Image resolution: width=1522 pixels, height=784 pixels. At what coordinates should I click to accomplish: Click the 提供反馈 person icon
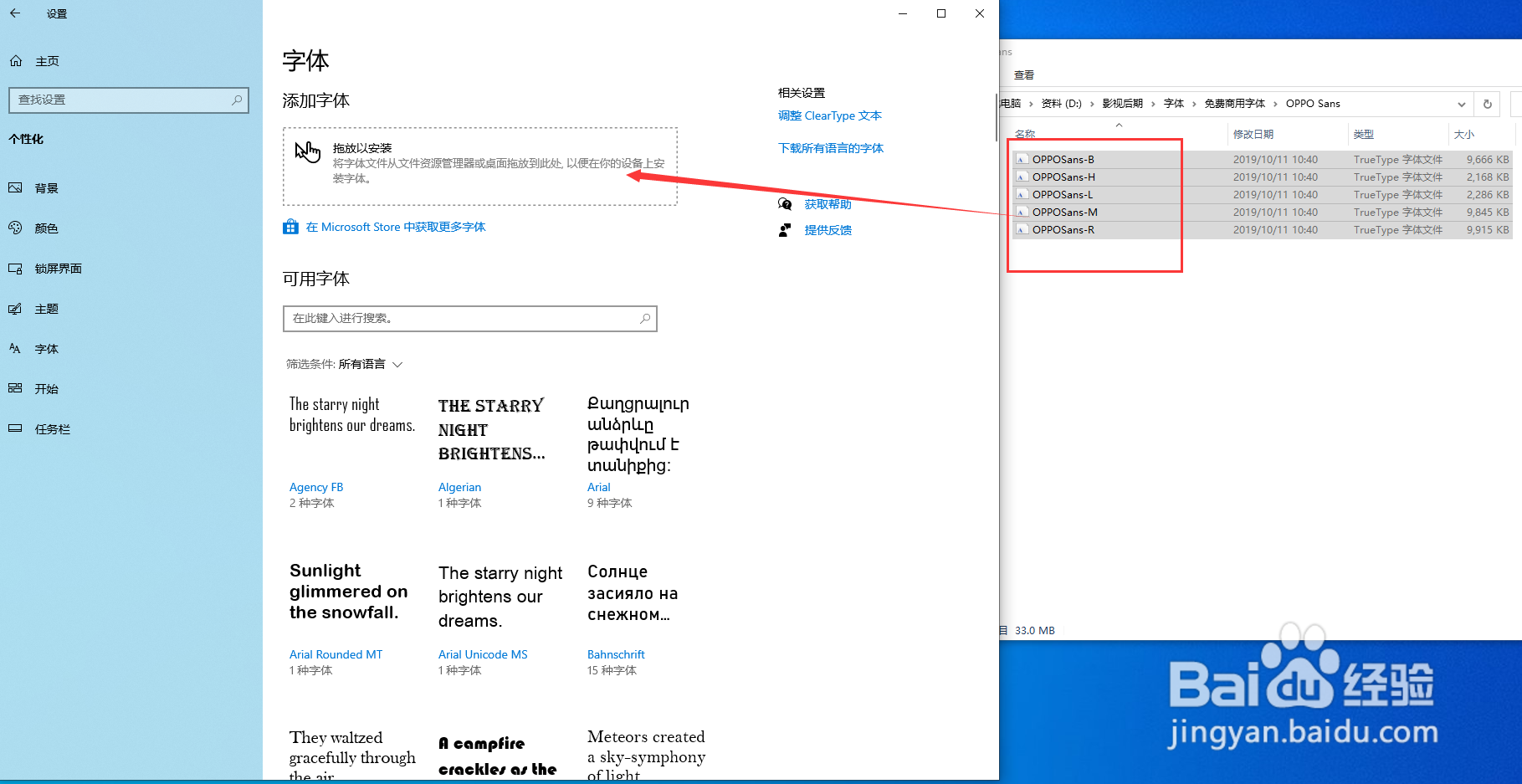(x=785, y=230)
